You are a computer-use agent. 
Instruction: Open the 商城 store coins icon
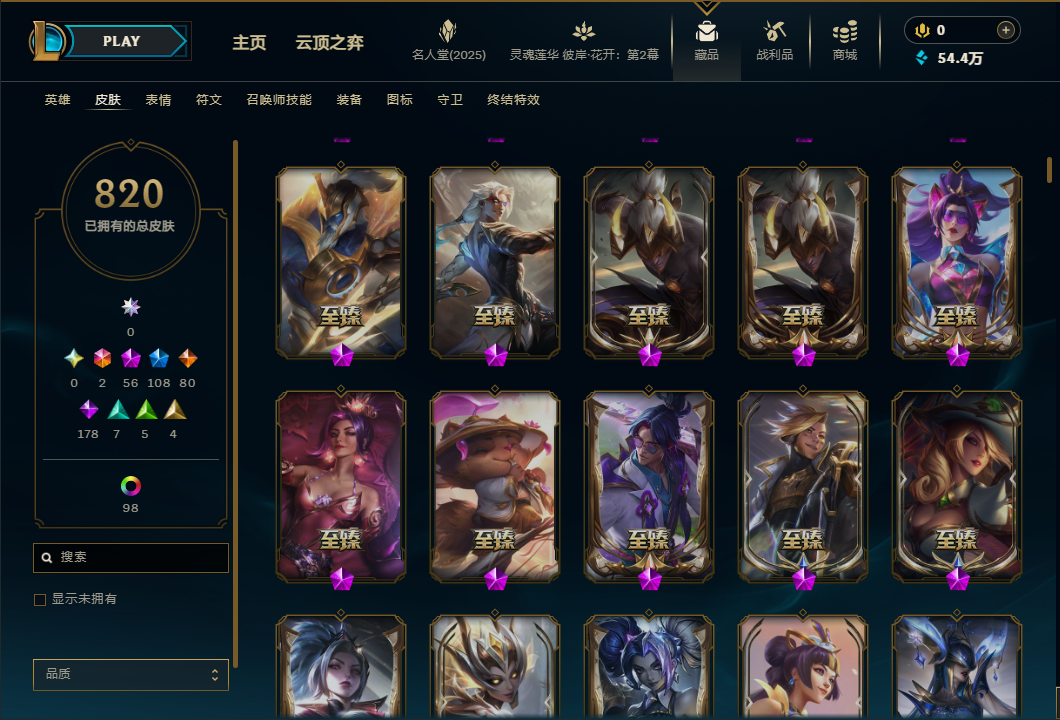pyautogui.click(x=844, y=32)
